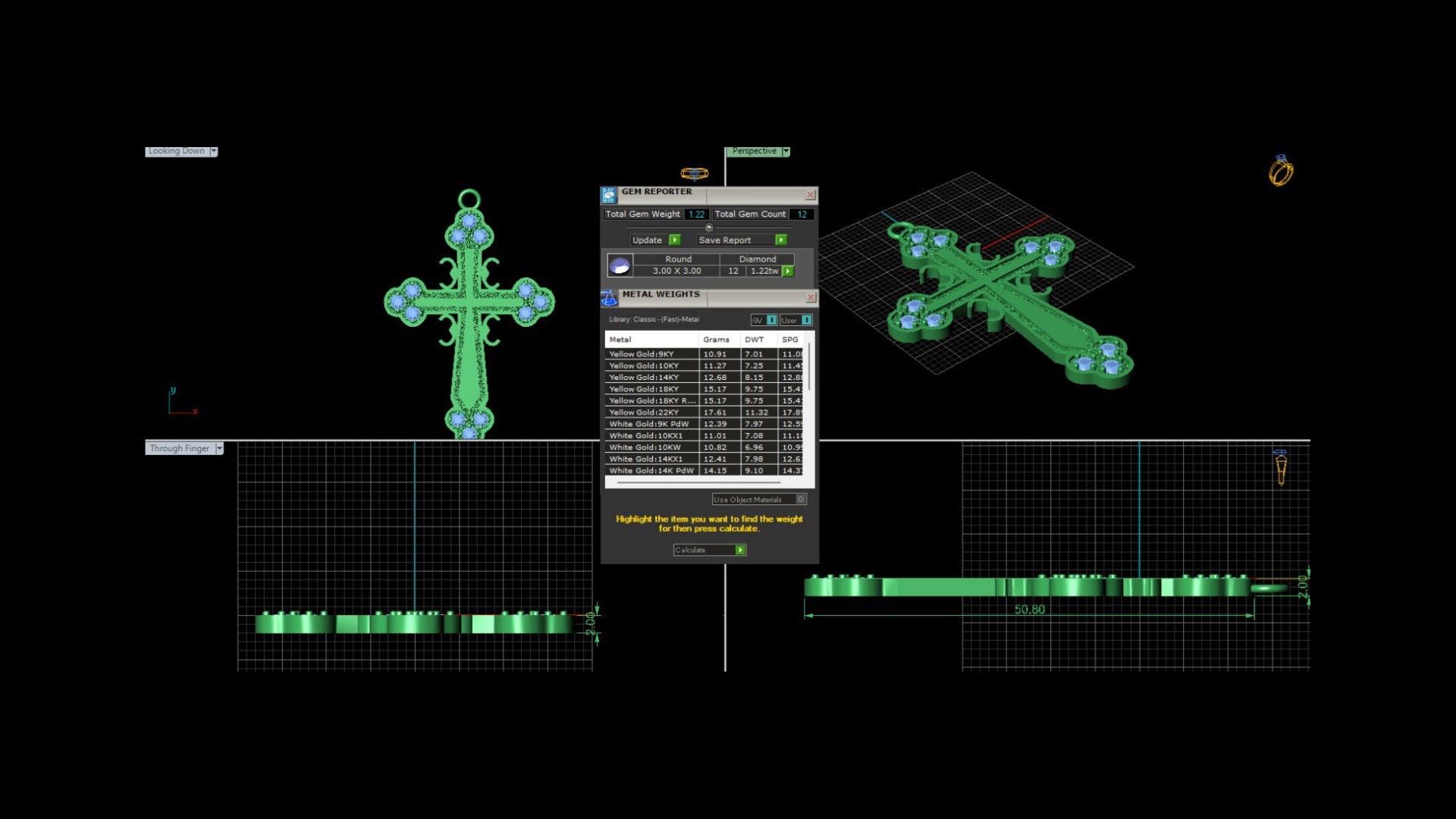Viewport: 1456px width, 819px height.
Task: Click the 50.80 dimension label
Action: click(1029, 610)
